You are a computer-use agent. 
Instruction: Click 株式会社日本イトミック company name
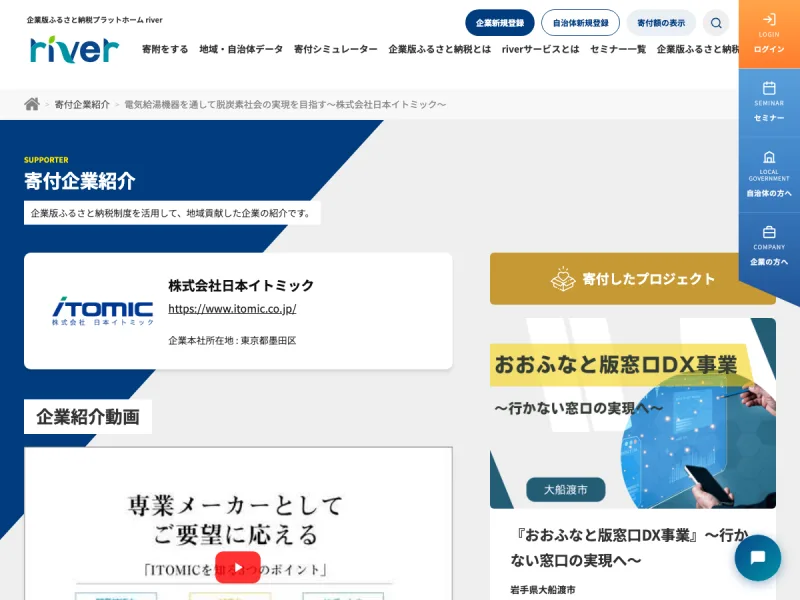point(241,285)
